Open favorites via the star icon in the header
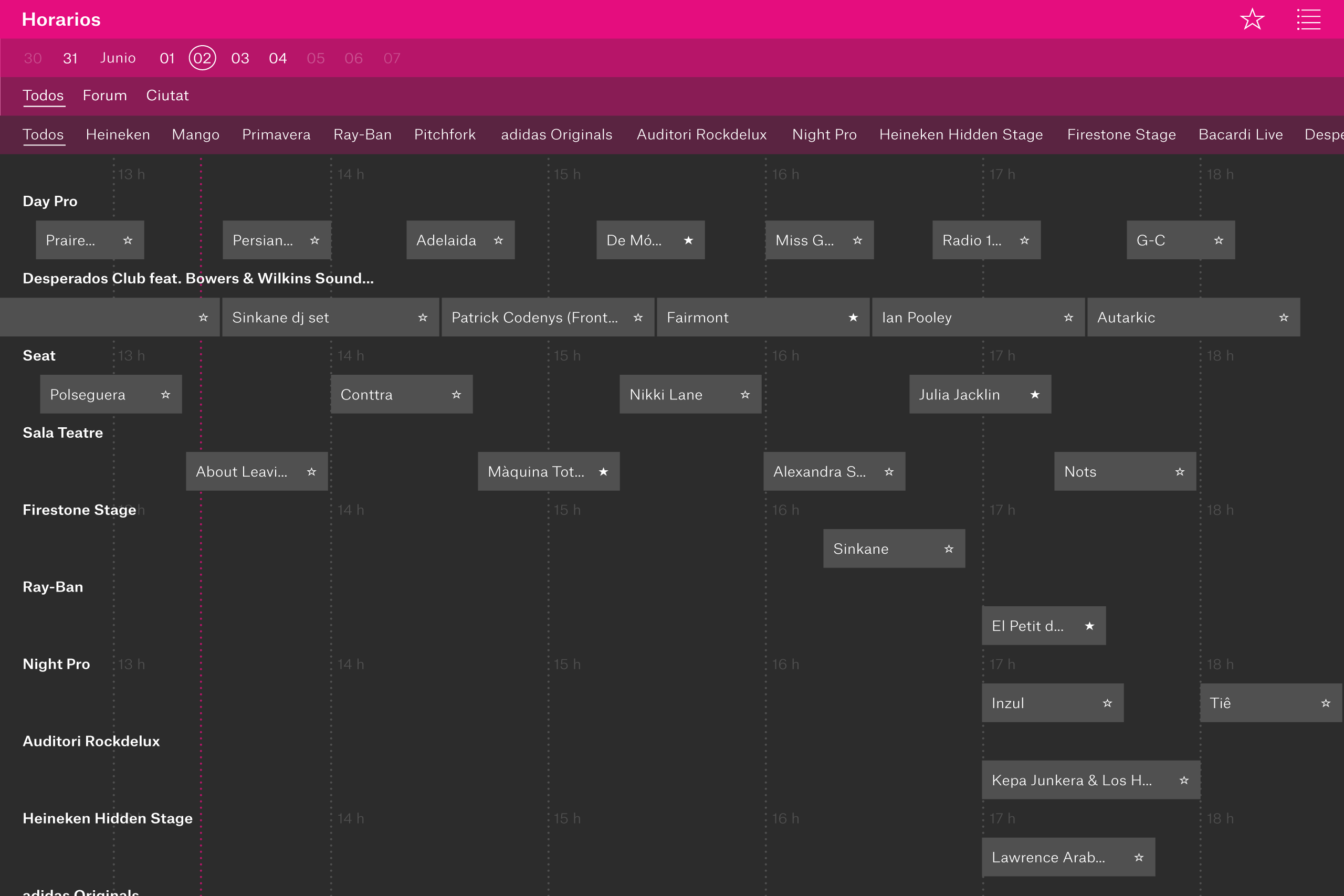 [x=1252, y=19]
